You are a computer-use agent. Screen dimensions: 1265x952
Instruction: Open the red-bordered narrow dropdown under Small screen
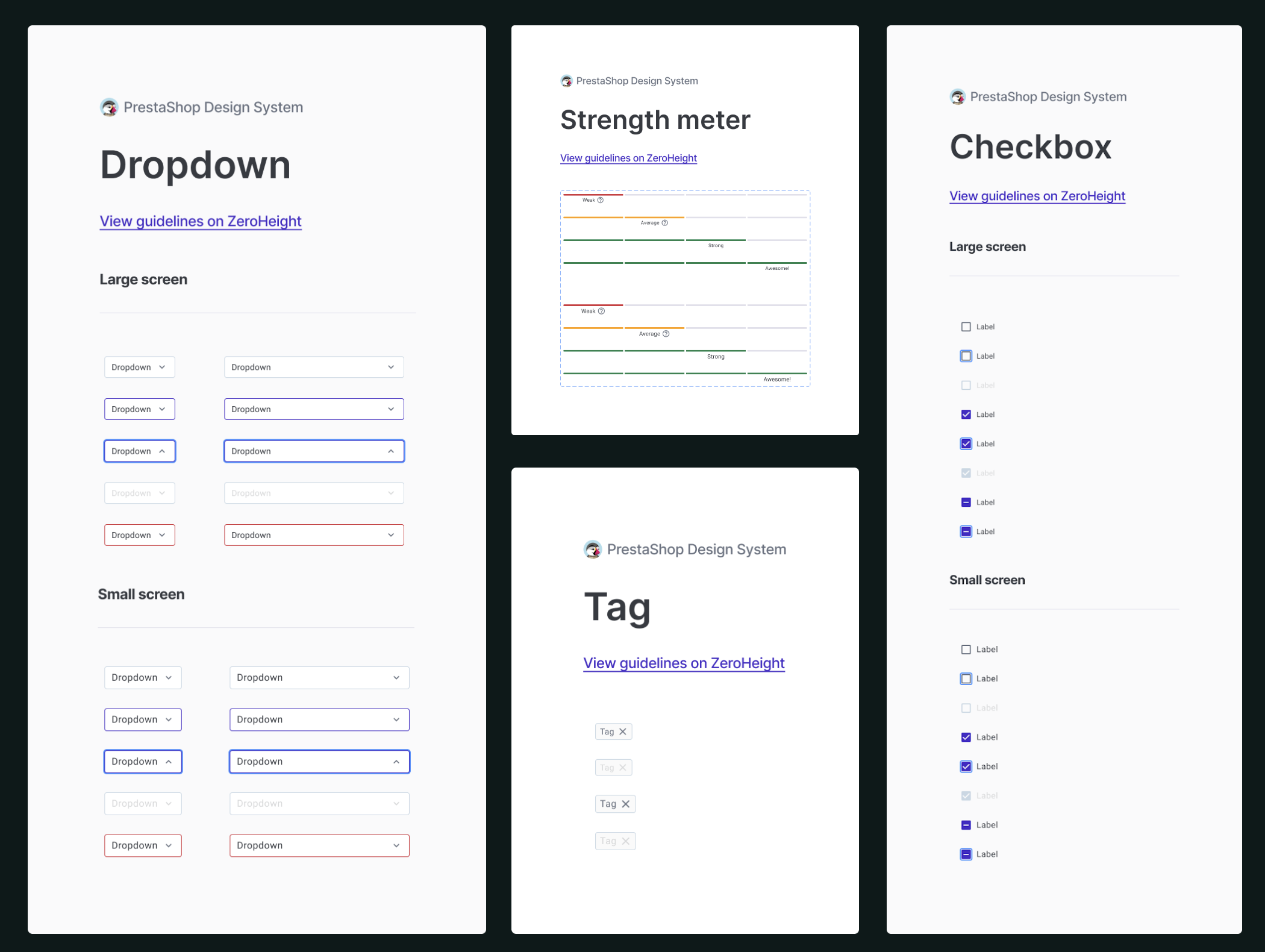[143, 845]
